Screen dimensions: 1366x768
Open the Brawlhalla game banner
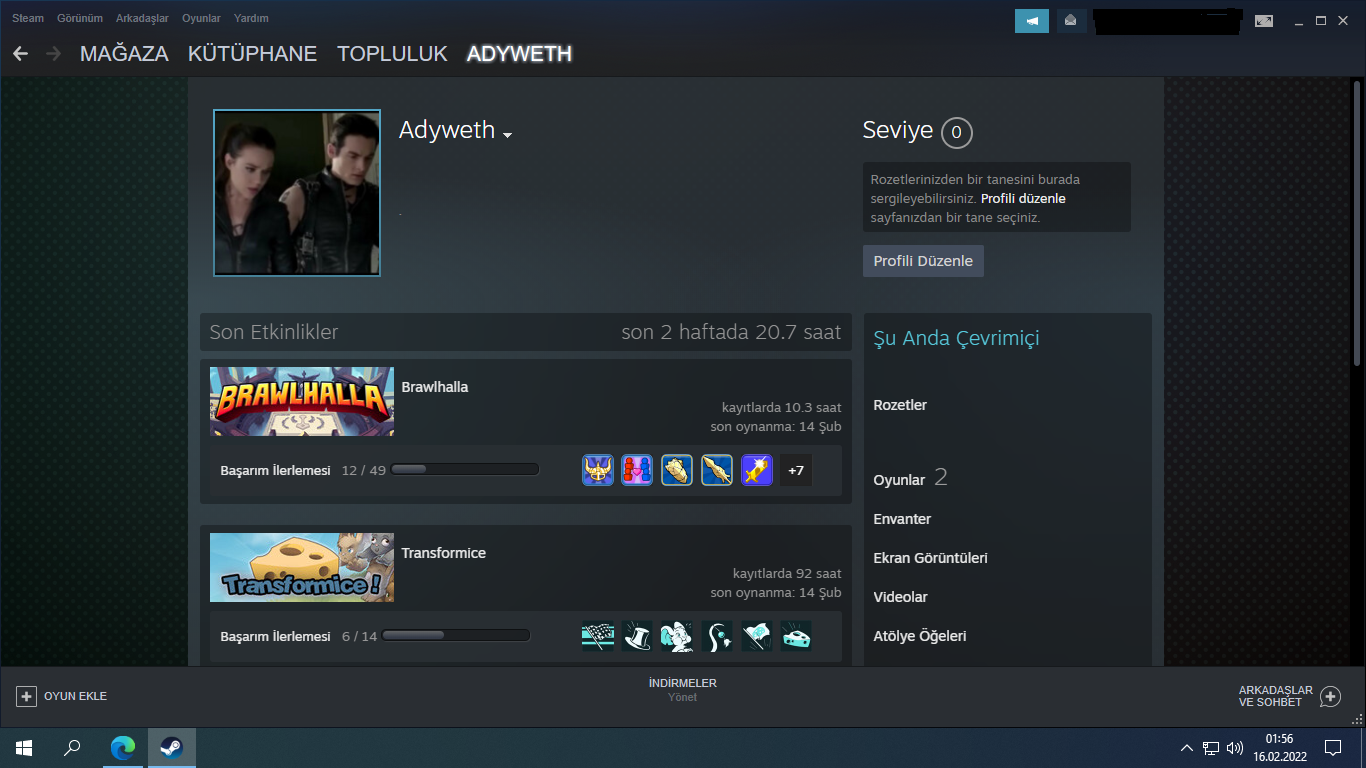302,401
